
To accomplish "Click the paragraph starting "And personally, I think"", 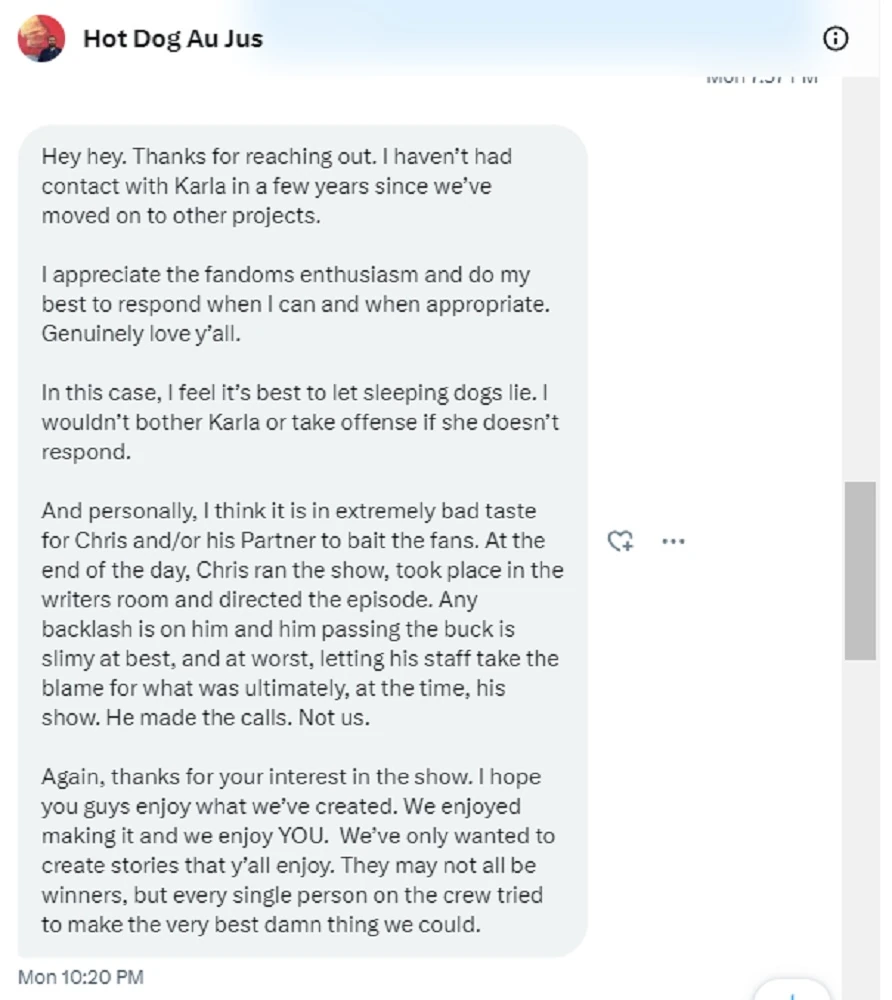I will click(x=300, y=614).
